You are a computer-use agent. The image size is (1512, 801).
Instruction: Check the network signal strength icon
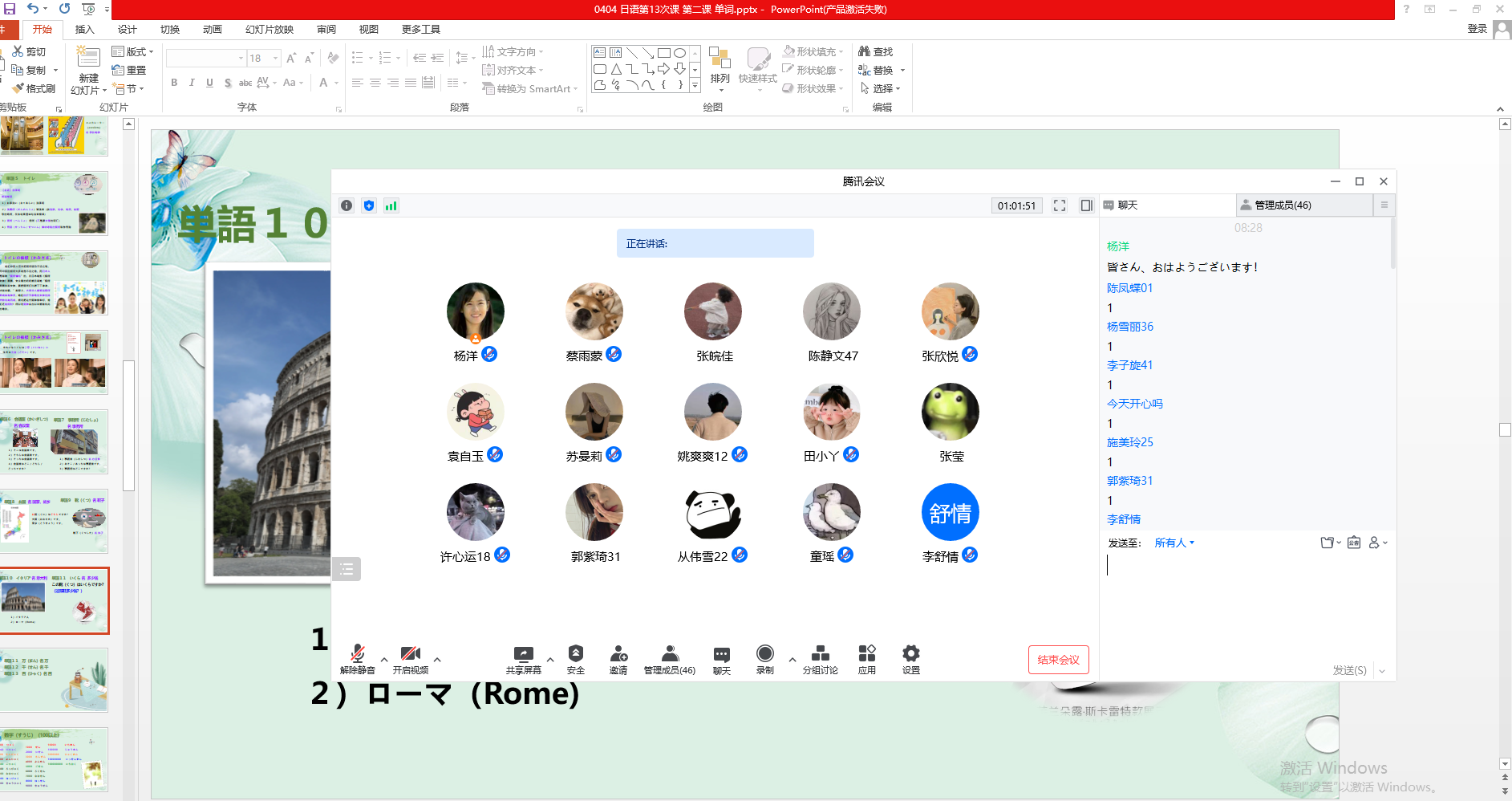391,205
